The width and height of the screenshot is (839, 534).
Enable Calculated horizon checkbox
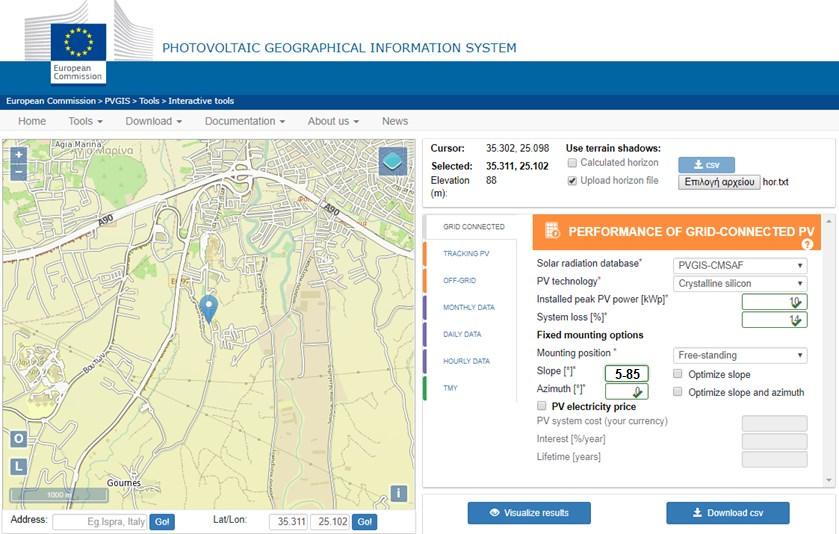(572, 163)
